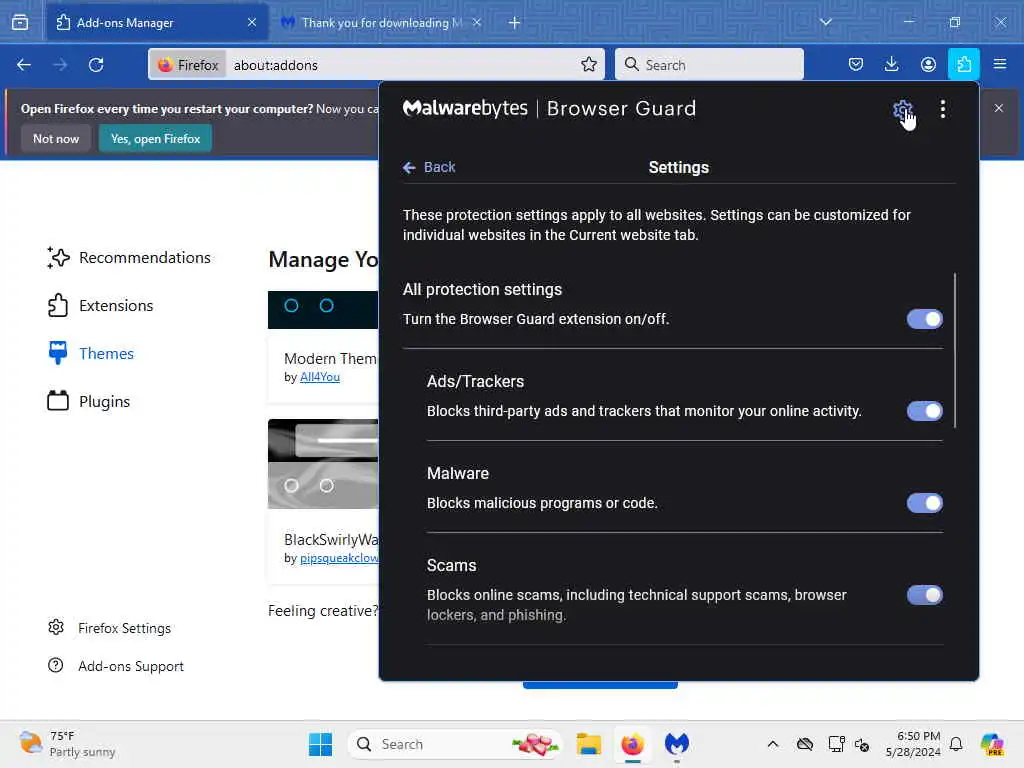This screenshot has height=768, width=1024.
Task: Turn off Malware protection toggle
Action: tap(924, 503)
